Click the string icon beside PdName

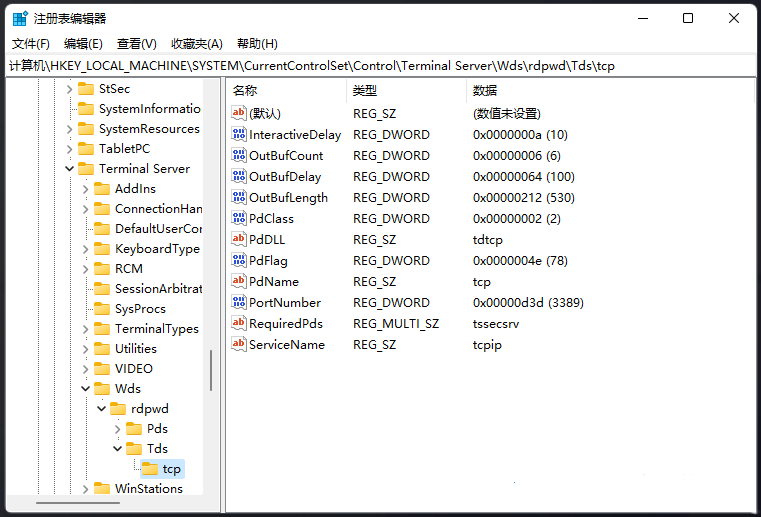239,281
